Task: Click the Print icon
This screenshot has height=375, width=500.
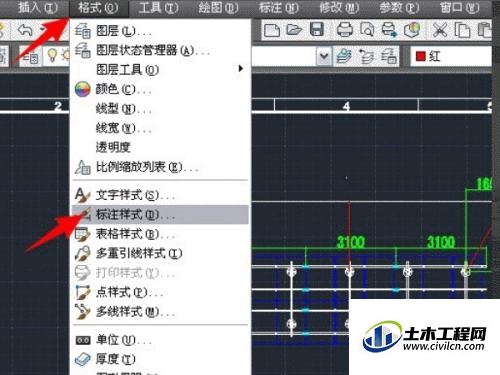Action: (x=345, y=30)
